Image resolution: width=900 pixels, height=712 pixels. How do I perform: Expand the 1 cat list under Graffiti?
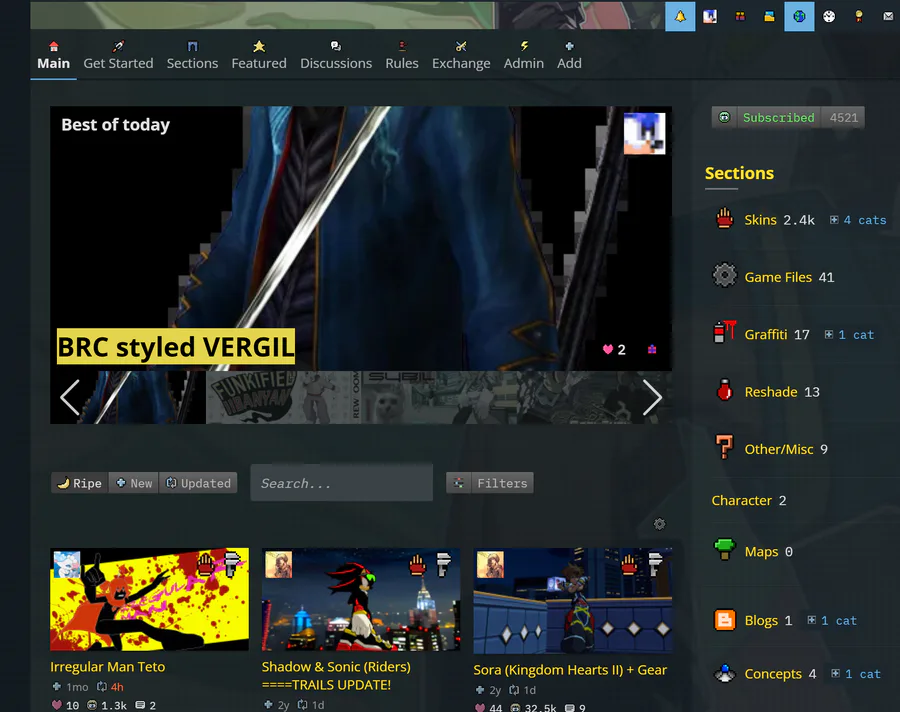tap(849, 334)
